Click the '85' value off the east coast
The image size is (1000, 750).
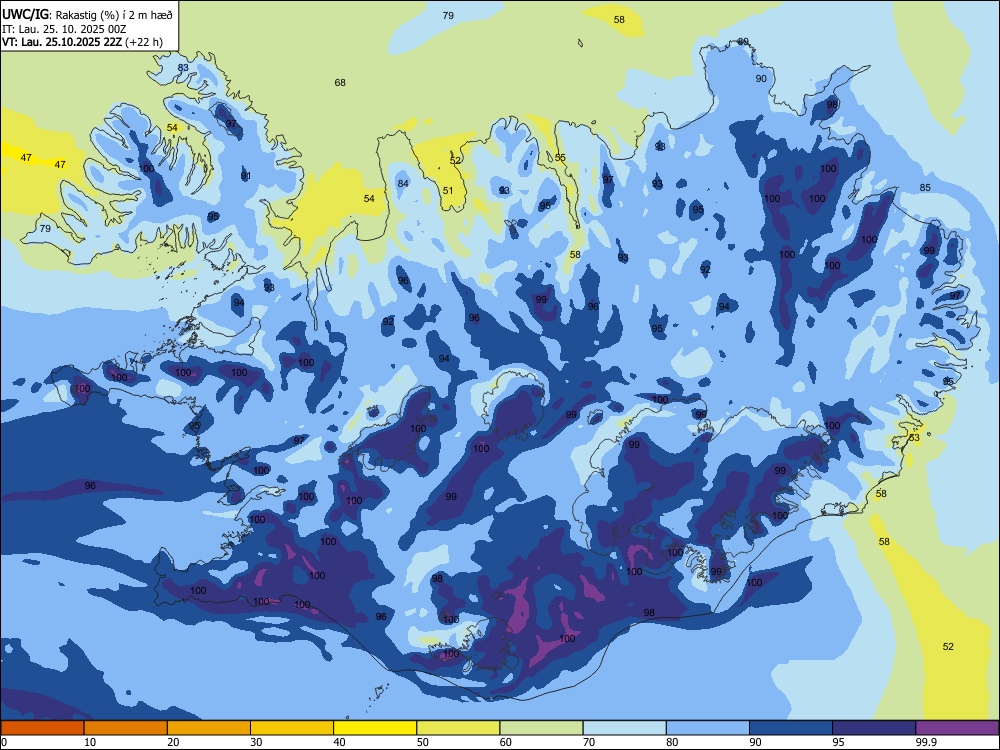tap(925, 188)
